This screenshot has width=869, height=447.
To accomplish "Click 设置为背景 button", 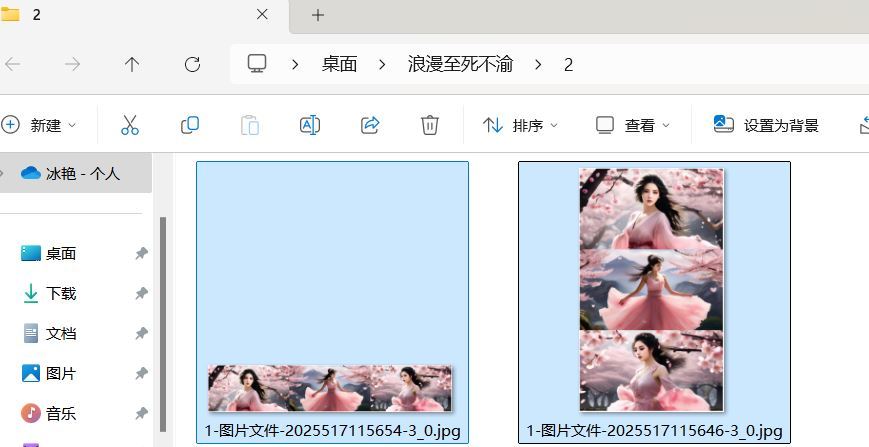I will tap(766, 125).
